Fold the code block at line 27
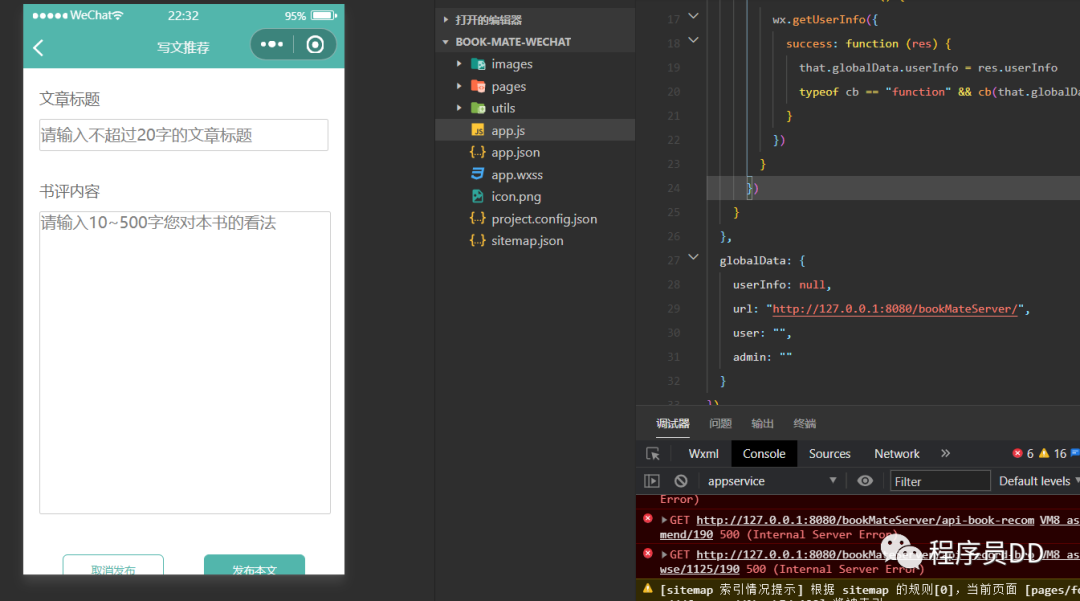The height and width of the screenshot is (601, 1080). pos(694,258)
